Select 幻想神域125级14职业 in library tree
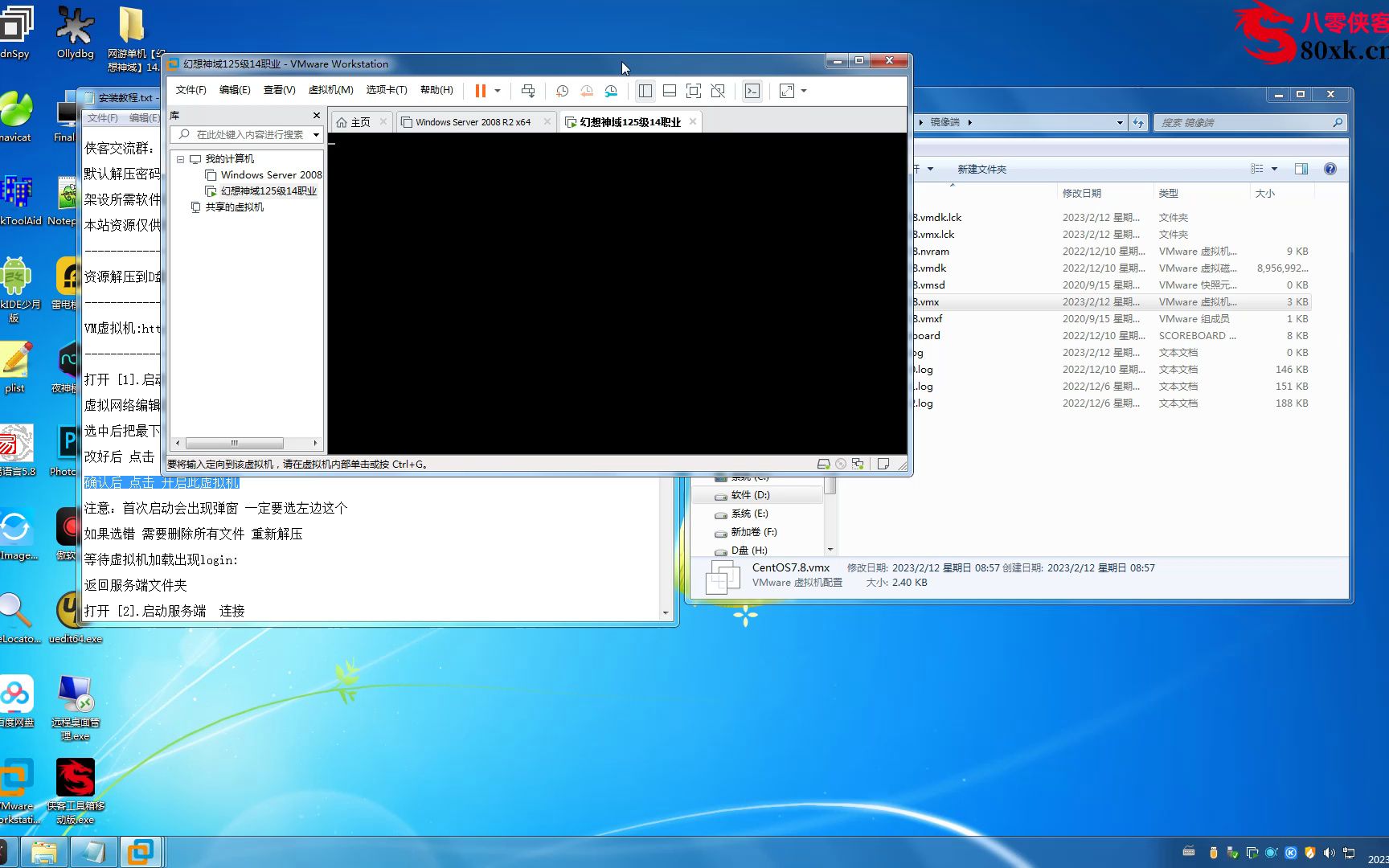Viewport: 1389px width, 868px height. pos(261,191)
